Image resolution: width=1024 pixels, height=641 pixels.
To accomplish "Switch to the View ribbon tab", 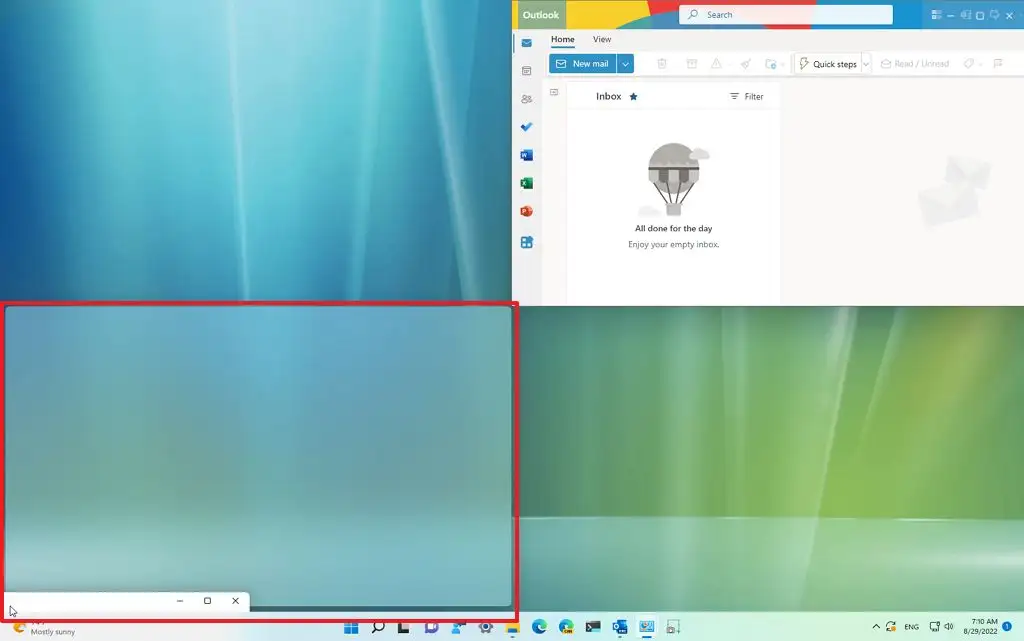I will [x=601, y=39].
